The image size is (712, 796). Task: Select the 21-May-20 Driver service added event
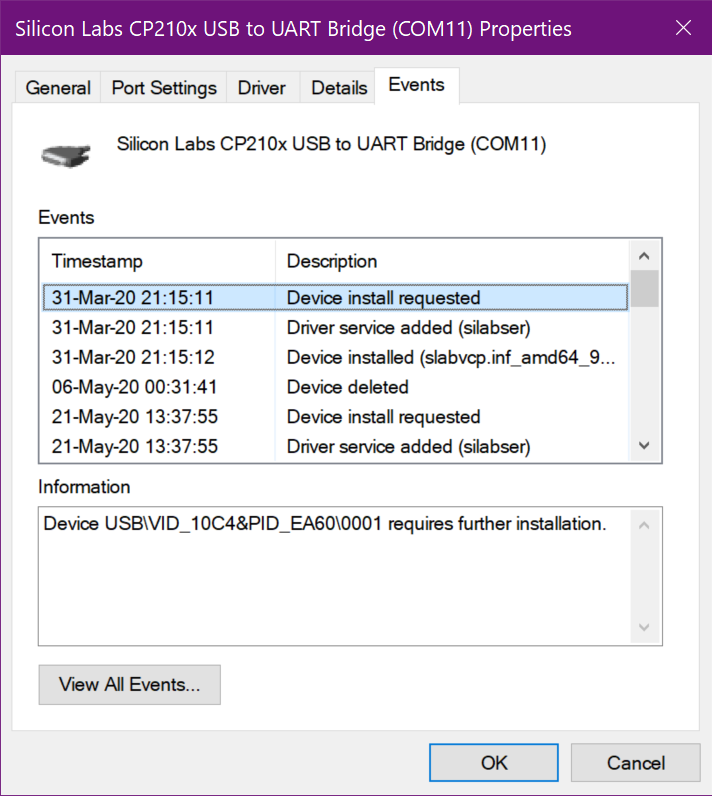[x=335, y=447]
